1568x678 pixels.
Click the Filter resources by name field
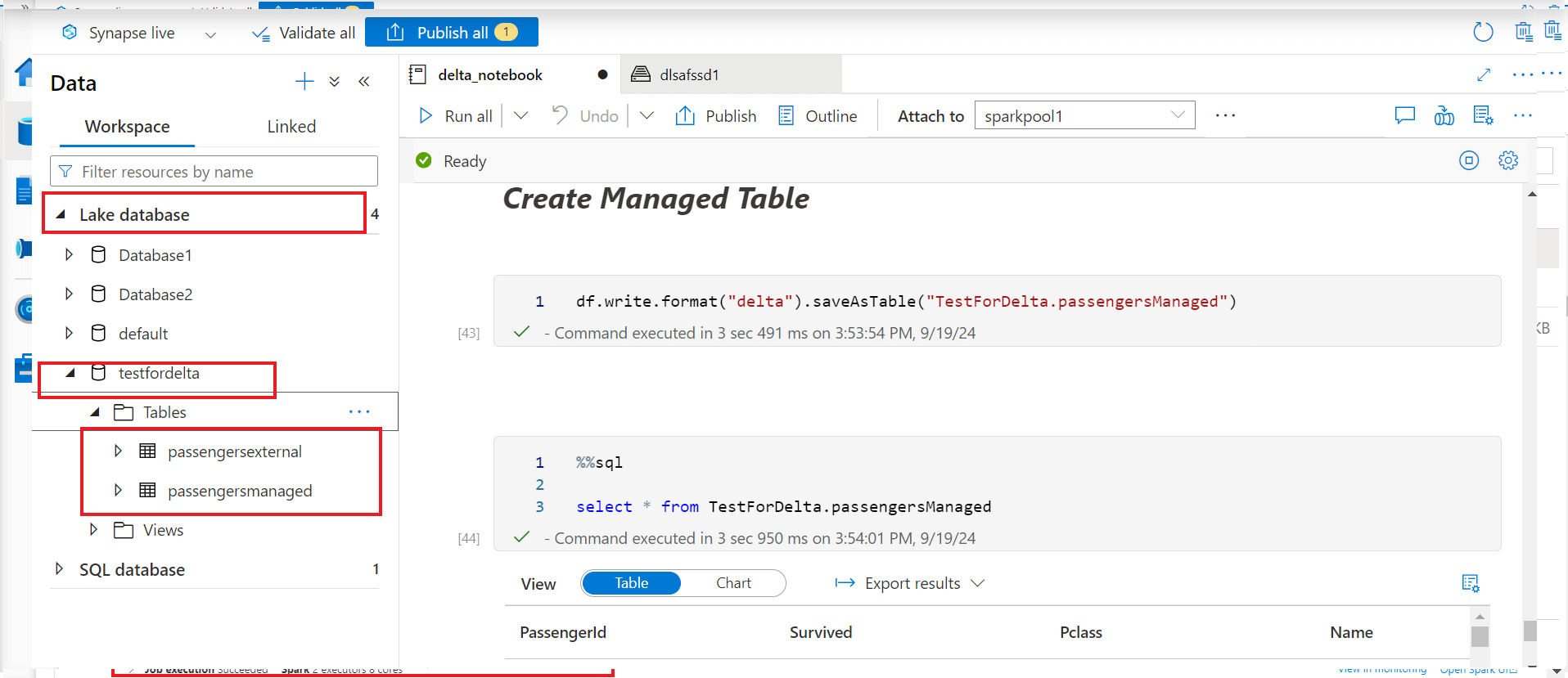coord(214,172)
